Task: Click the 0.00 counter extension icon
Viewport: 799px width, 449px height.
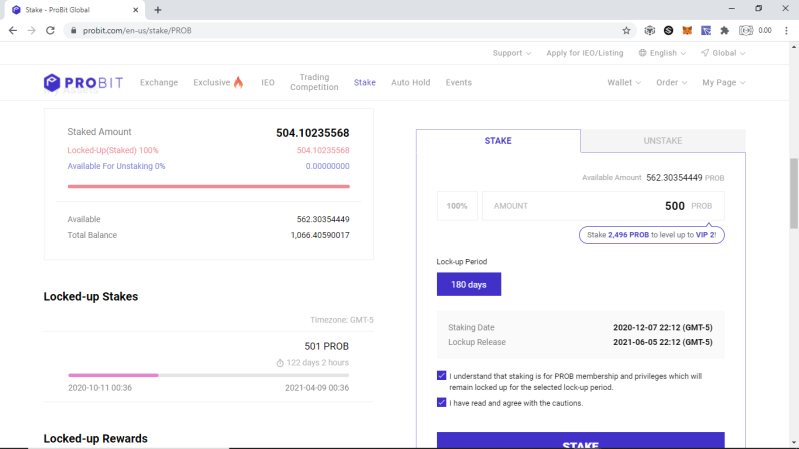Action: [x=755, y=31]
